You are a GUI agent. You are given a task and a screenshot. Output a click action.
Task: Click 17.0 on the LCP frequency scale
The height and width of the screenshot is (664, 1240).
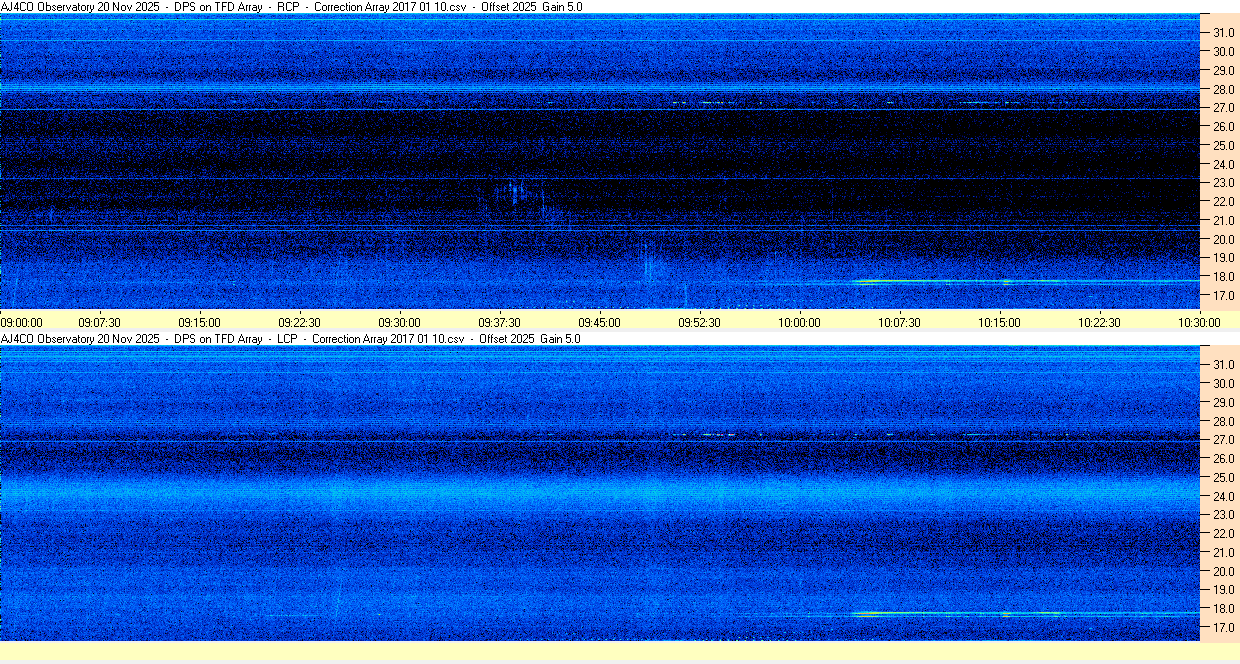pyautogui.click(x=1223, y=629)
